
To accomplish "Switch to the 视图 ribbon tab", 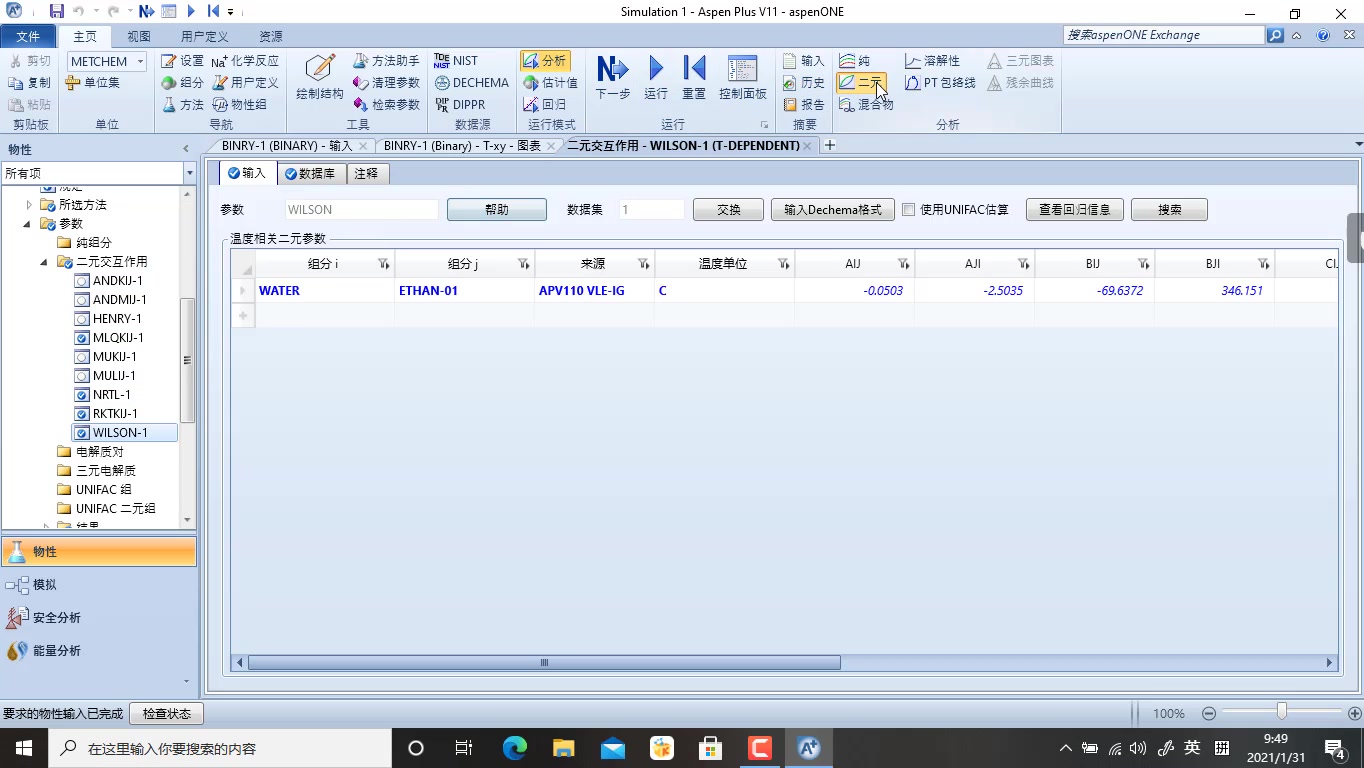I will [x=139, y=36].
